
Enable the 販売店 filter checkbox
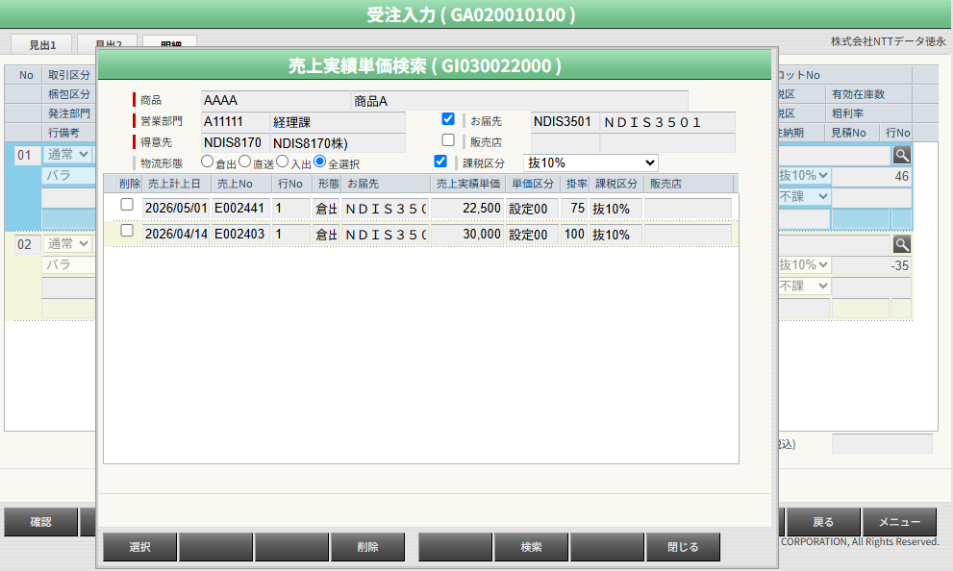click(448, 140)
